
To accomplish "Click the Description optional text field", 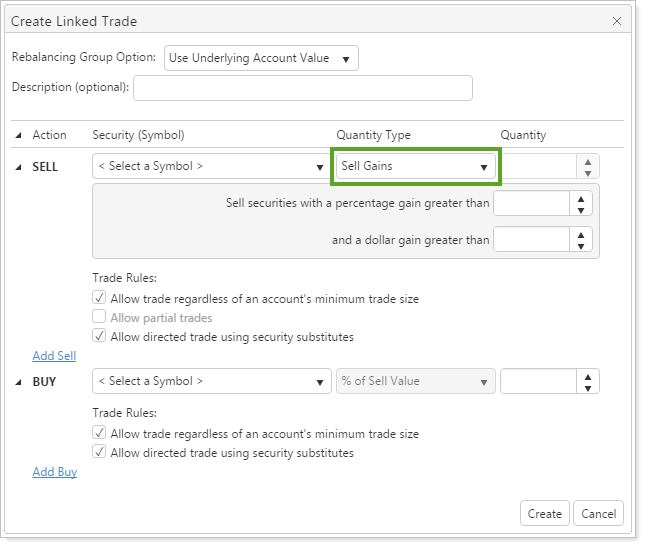I will click(x=302, y=88).
